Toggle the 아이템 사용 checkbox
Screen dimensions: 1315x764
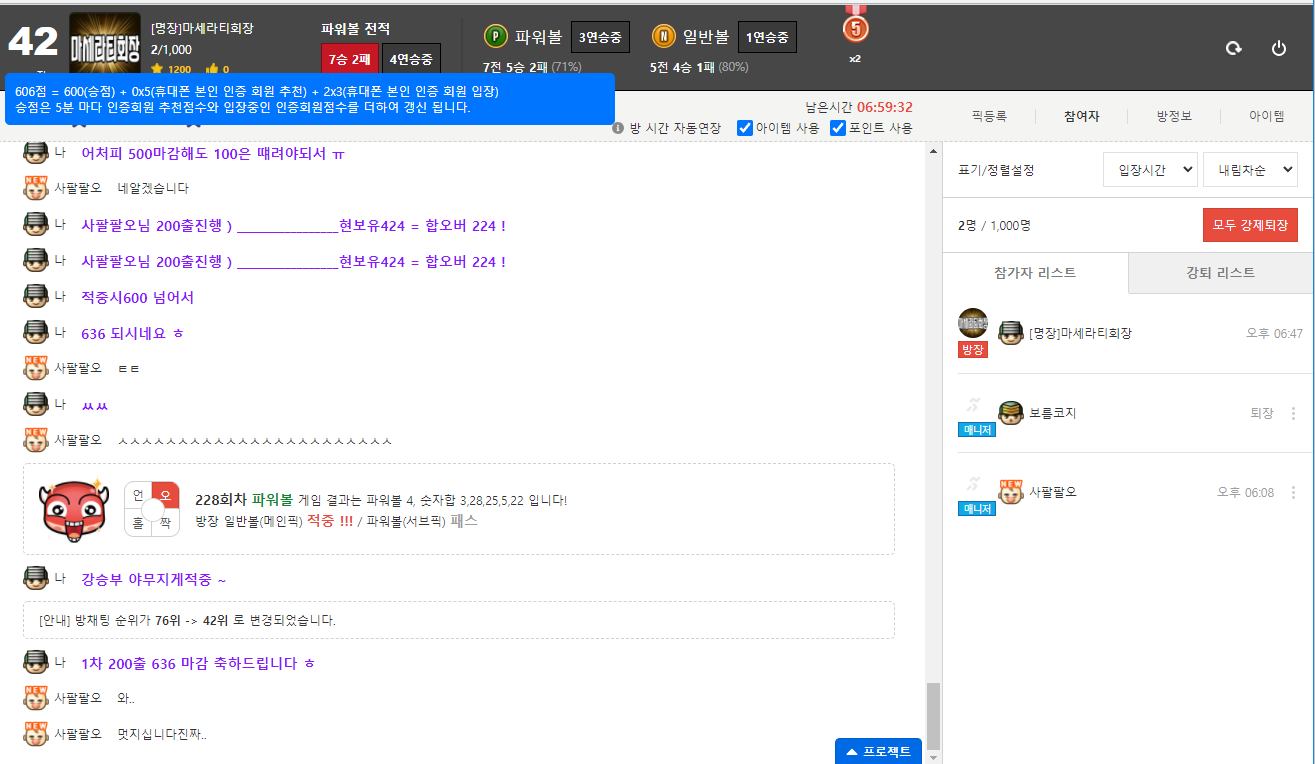(x=744, y=128)
